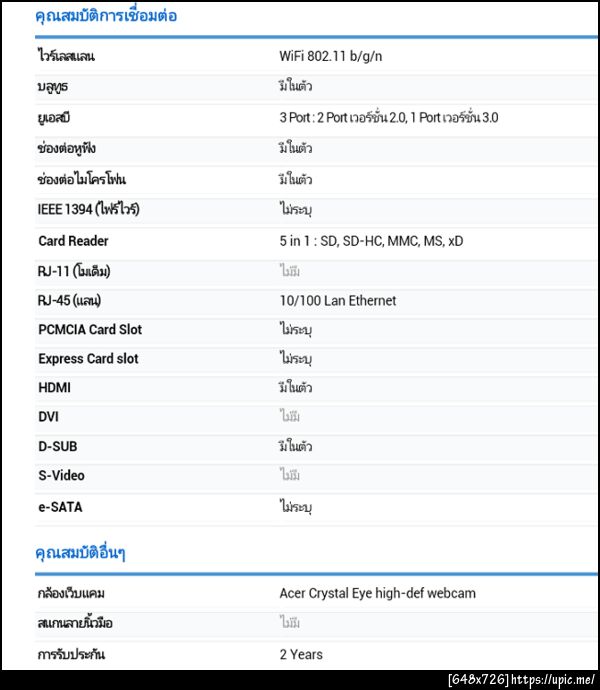Image resolution: width=600 pixels, height=690 pixels.
Task: Open the upic.me watermark link
Action: [554, 680]
